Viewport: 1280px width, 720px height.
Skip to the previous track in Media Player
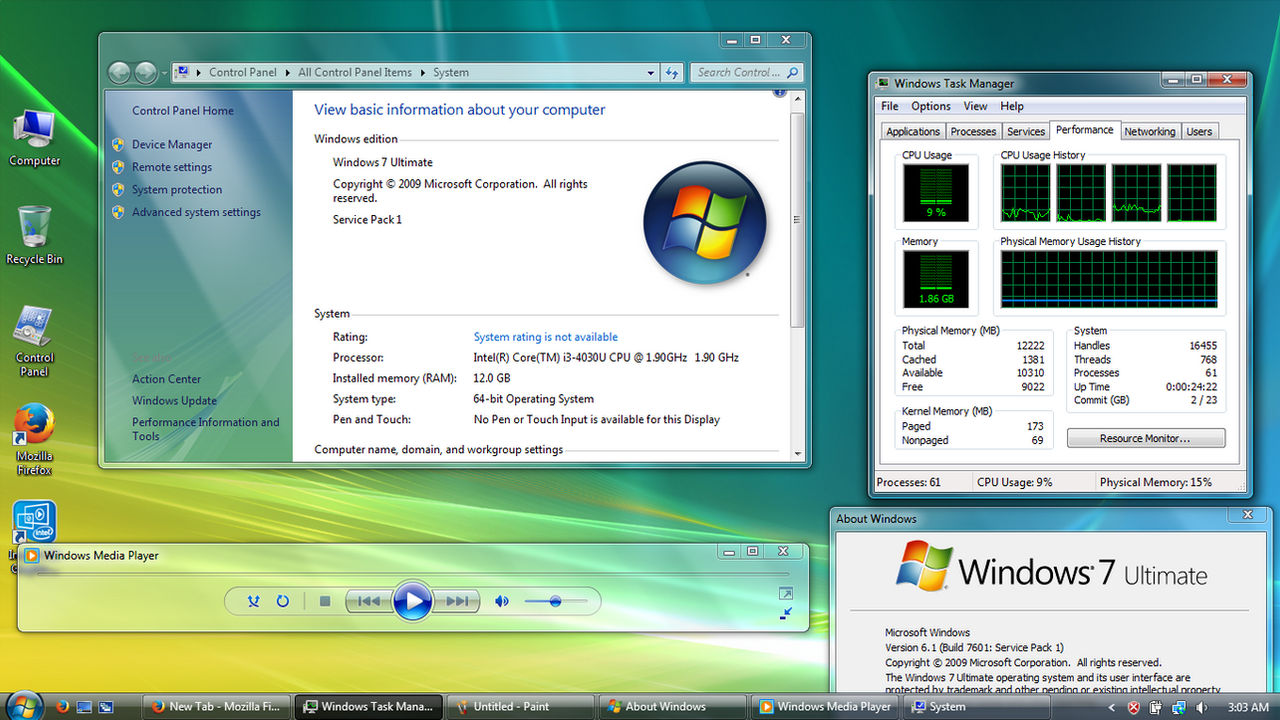(x=369, y=601)
